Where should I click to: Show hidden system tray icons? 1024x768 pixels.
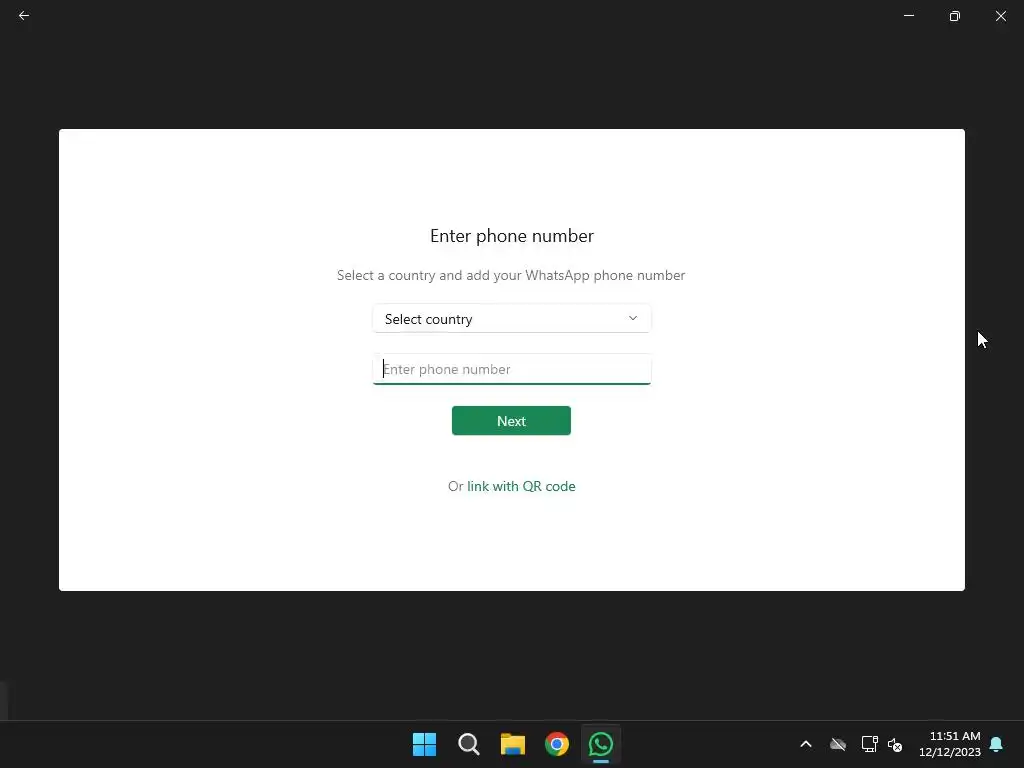pos(806,744)
